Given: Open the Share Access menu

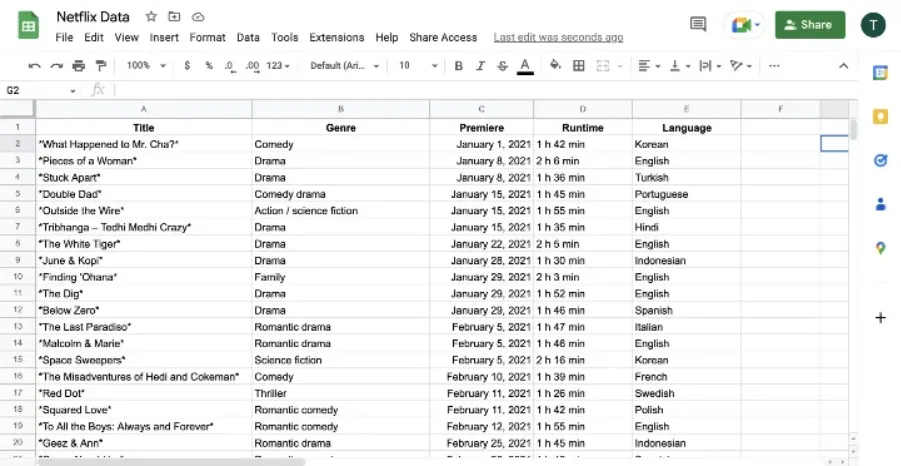Looking at the screenshot, I should tap(443, 37).
